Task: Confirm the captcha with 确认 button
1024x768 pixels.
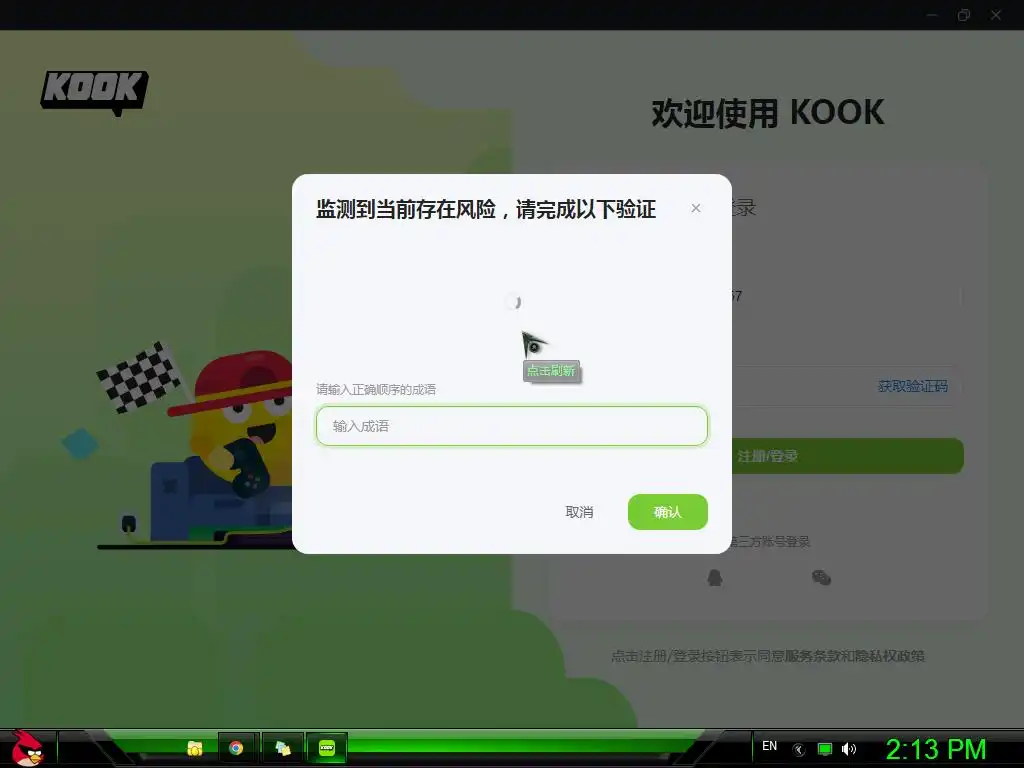Action: click(x=667, y=512)
